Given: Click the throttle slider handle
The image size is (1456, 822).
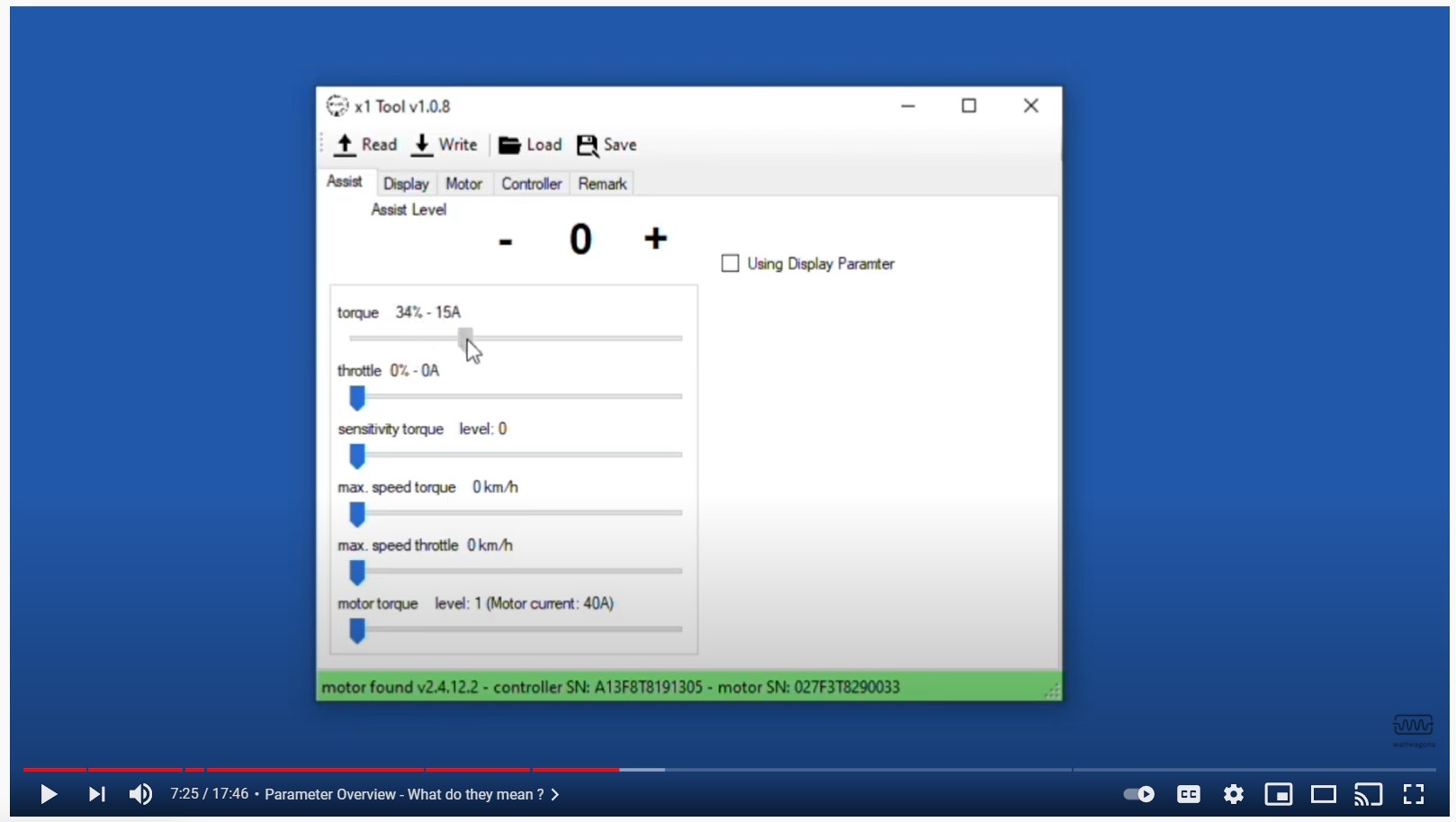Looking at the screenshot, I should [x=357, y=397].
